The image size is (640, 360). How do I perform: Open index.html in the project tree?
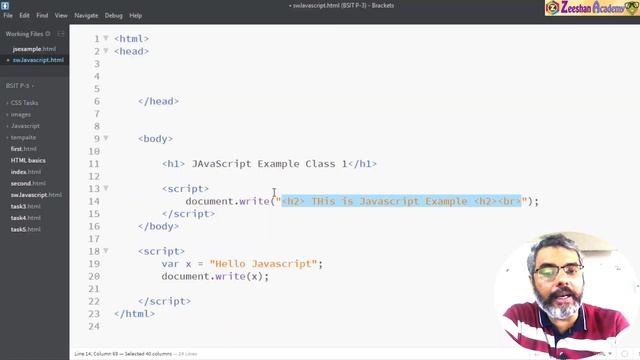tap(26, 172)
